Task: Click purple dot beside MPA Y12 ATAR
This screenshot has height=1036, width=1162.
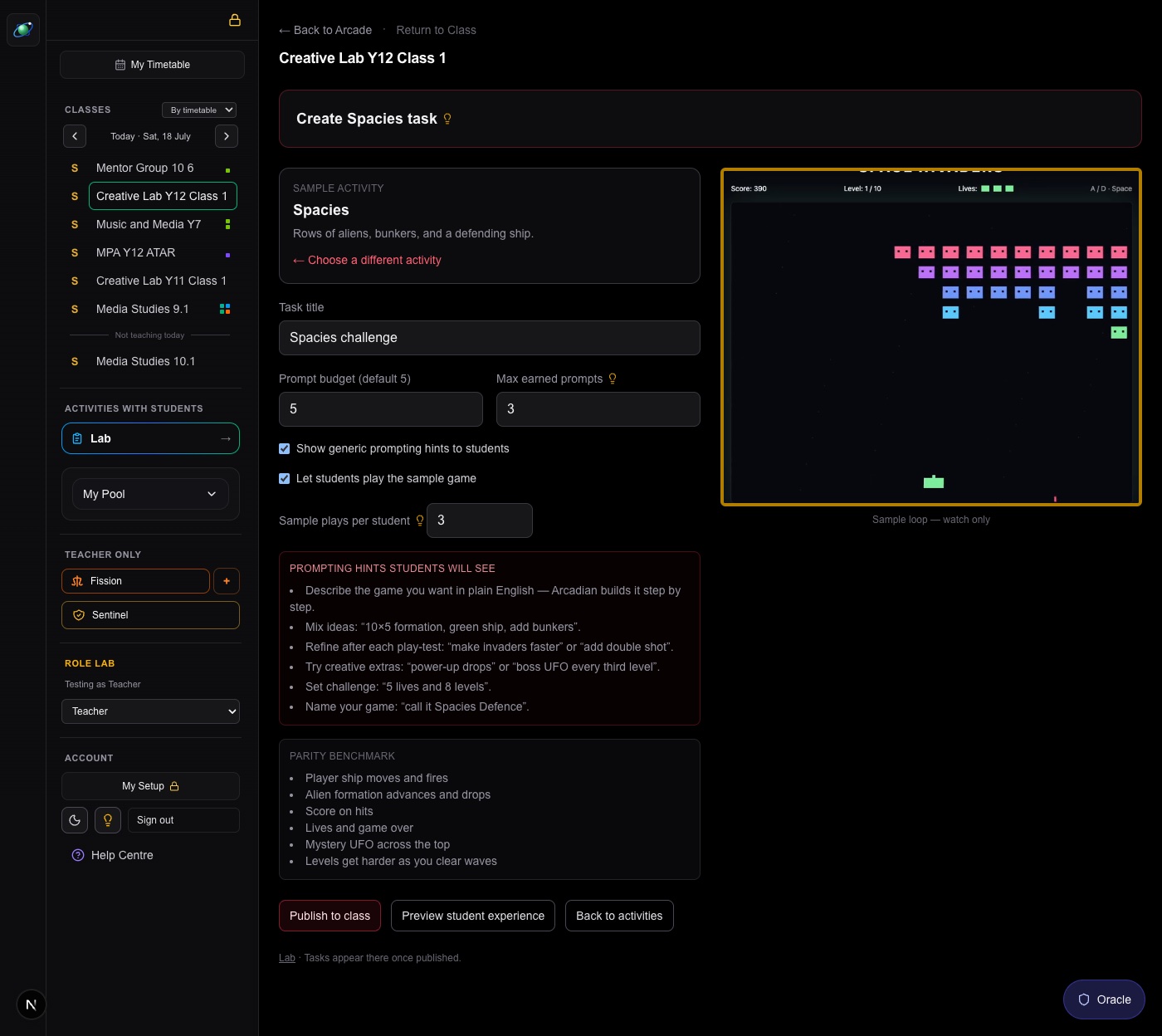Action: click(227, 255)
